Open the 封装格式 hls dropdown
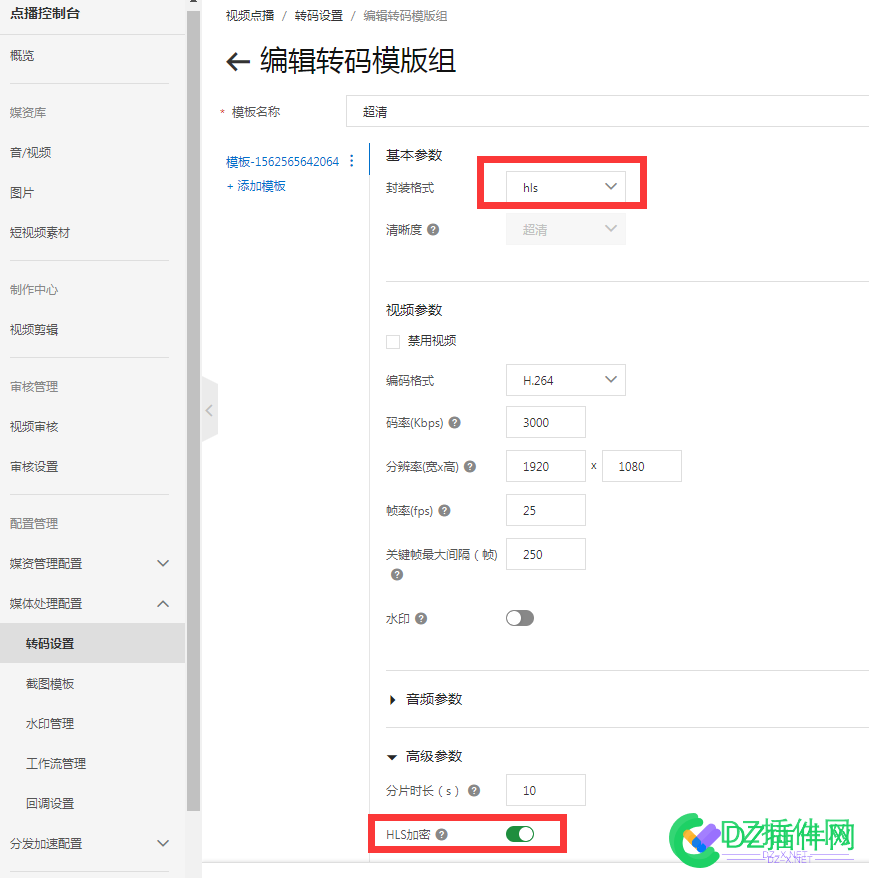Viewport: 869px width, 878px height. click(566, 187)
